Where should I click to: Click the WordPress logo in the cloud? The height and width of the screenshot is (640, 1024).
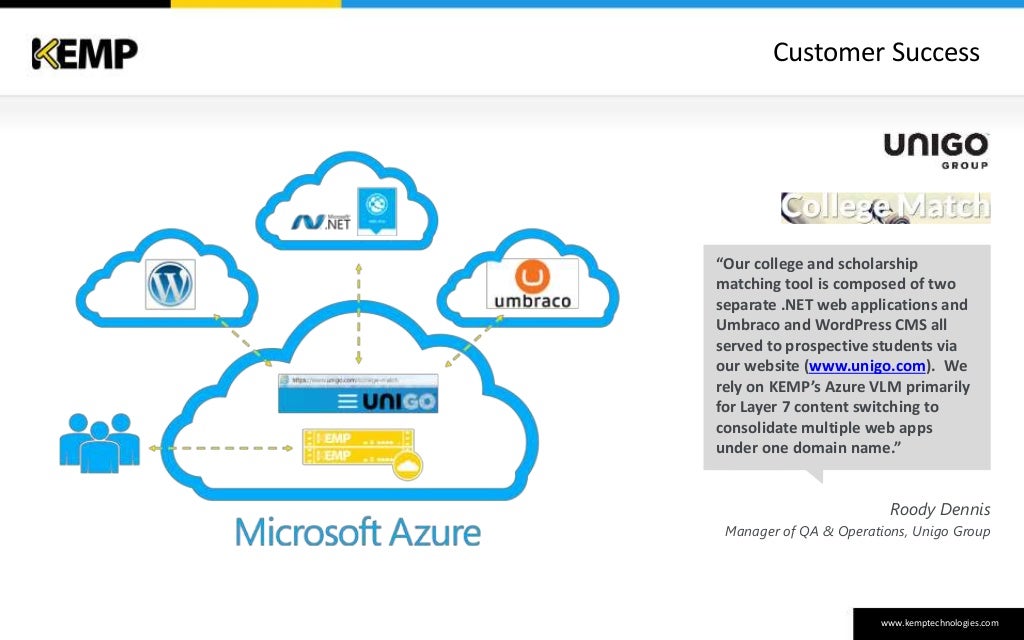pyautogui.click(x=170, y=284)
